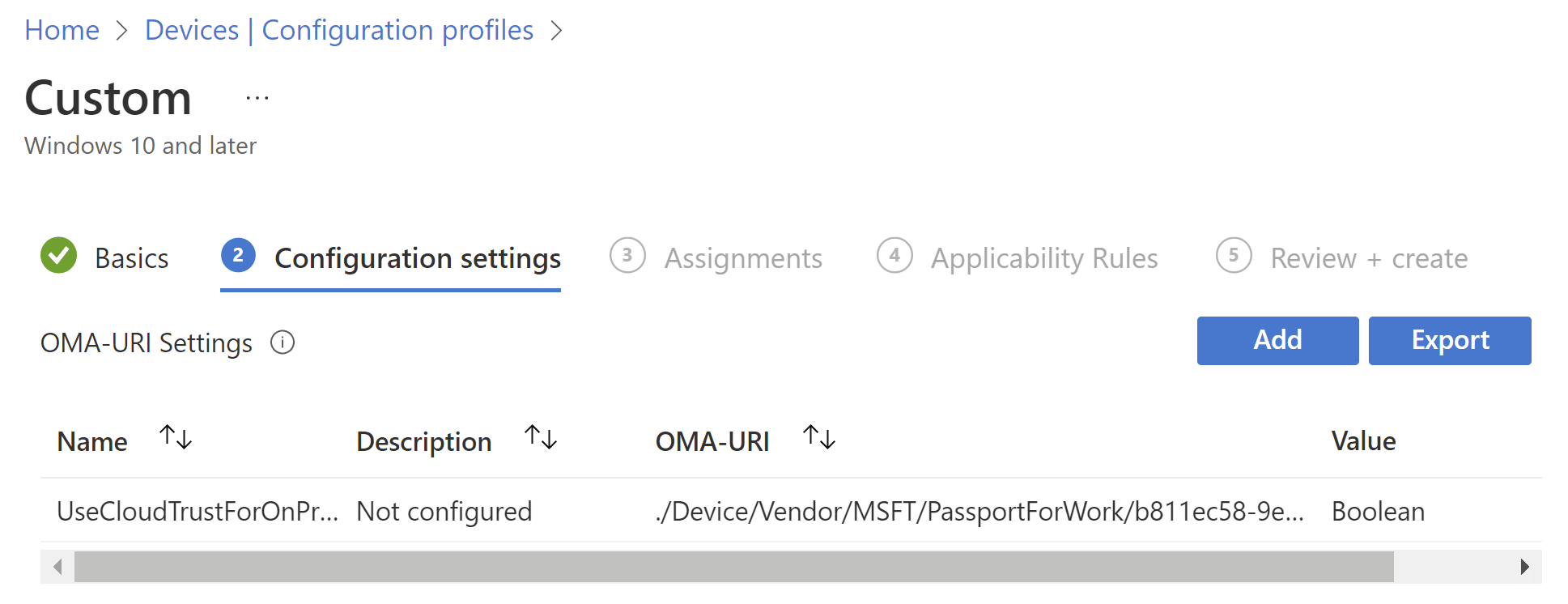Image resolution: width=1568 pixels, height=604 pixels.
Task: Select the Configuration settings tab
Action: click(x=418, y=257)
